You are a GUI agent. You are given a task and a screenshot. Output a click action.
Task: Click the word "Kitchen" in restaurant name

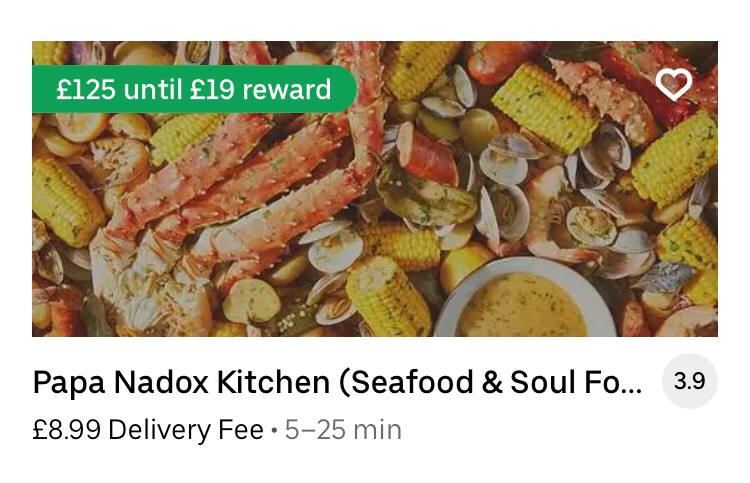(273, 382)
